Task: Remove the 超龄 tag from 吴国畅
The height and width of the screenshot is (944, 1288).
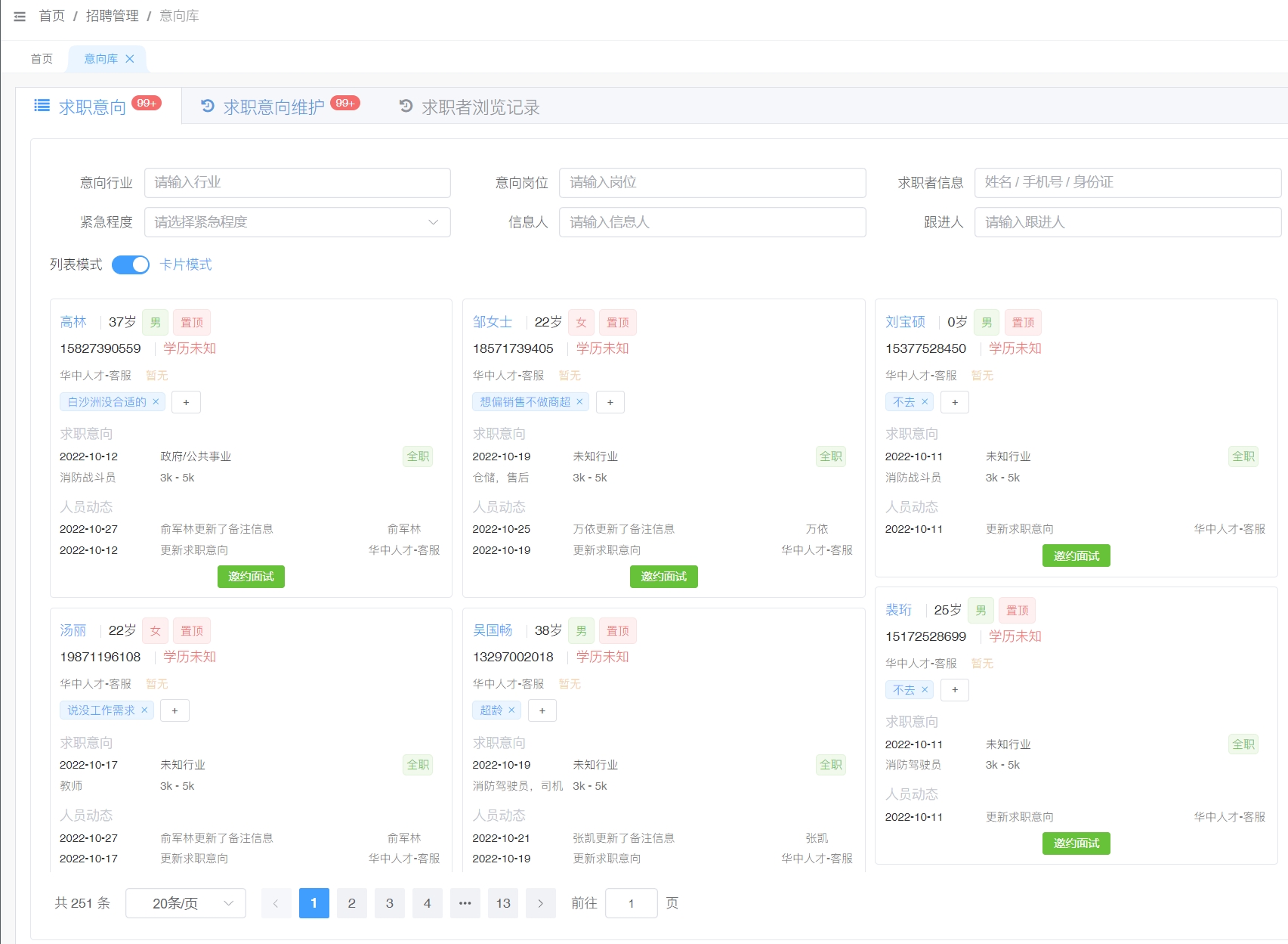Action: (511, 710)
